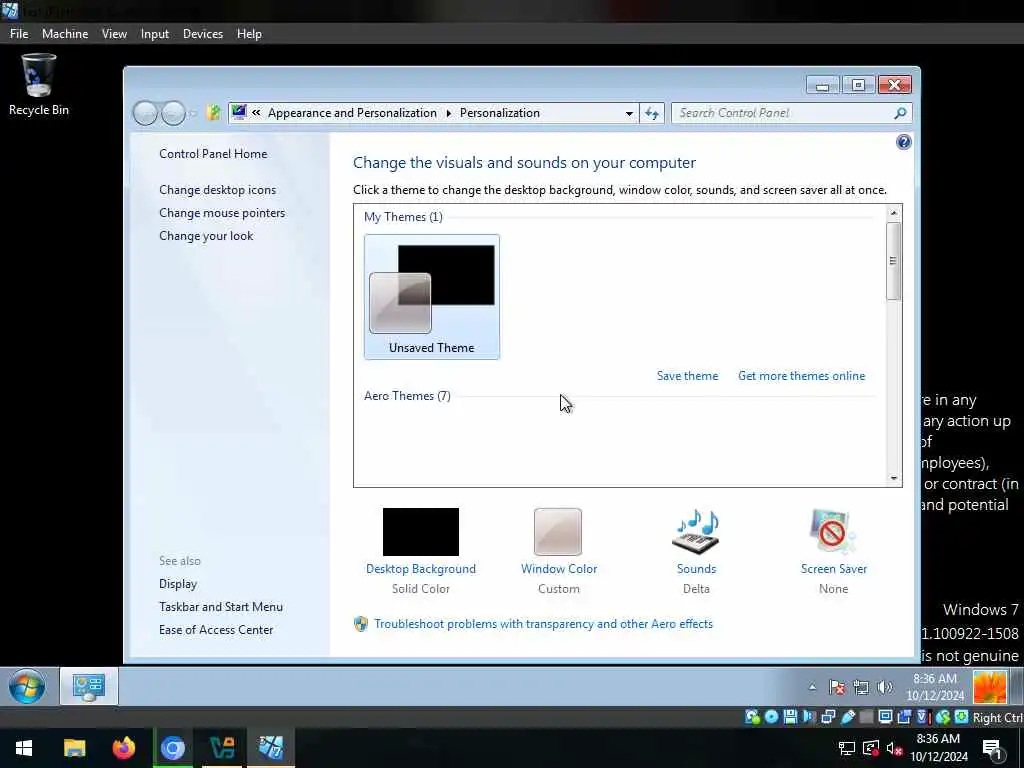Select the Unsaved Theme thumbnail
This screenshot has width=1024, height=768.
coord(432,296)
